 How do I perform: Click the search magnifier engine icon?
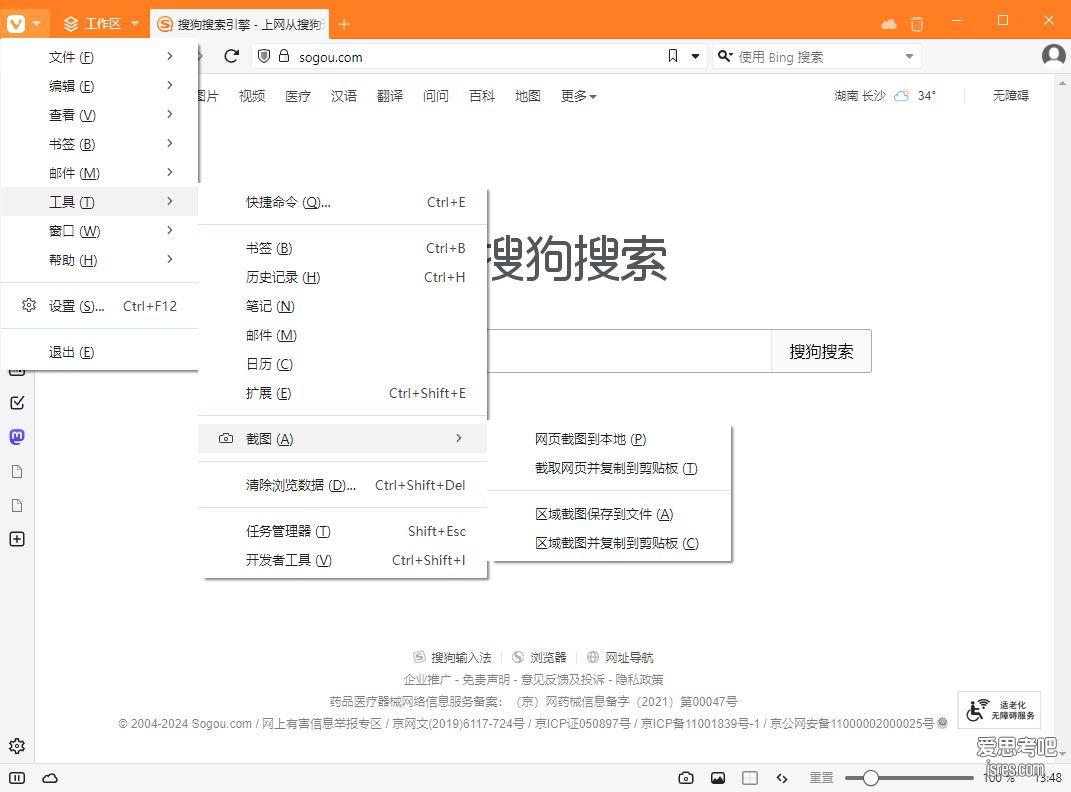pos(725,56)
